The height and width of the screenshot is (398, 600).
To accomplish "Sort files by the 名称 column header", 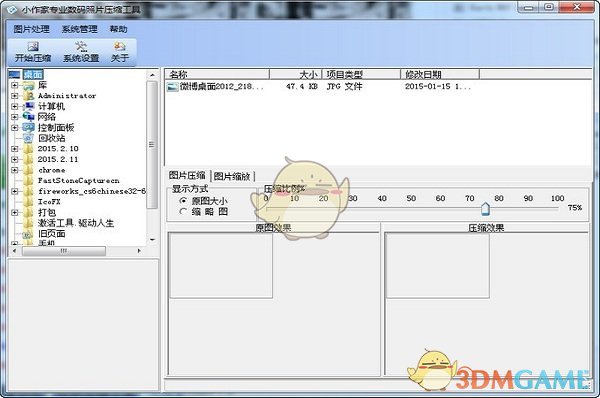I will [x=217, y=74].
